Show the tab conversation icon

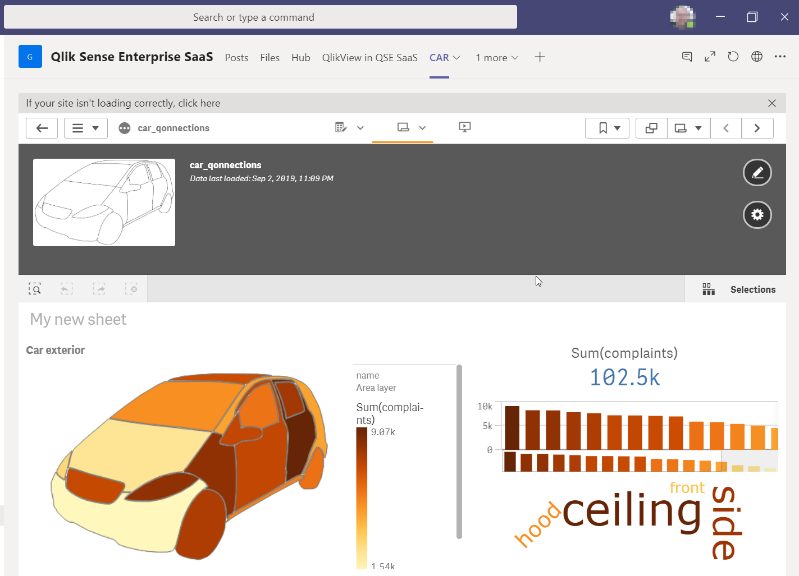(x=687, y=57)
